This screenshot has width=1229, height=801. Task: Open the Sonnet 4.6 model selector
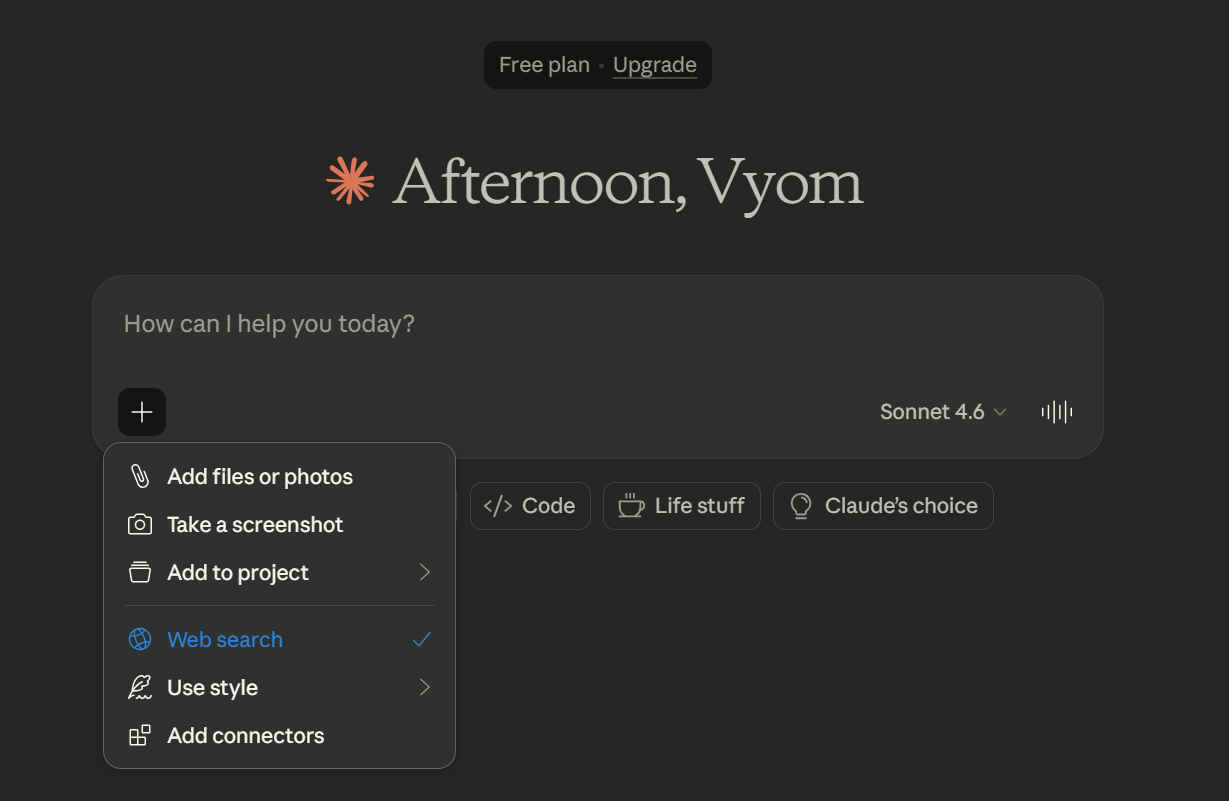click(942, 412)
